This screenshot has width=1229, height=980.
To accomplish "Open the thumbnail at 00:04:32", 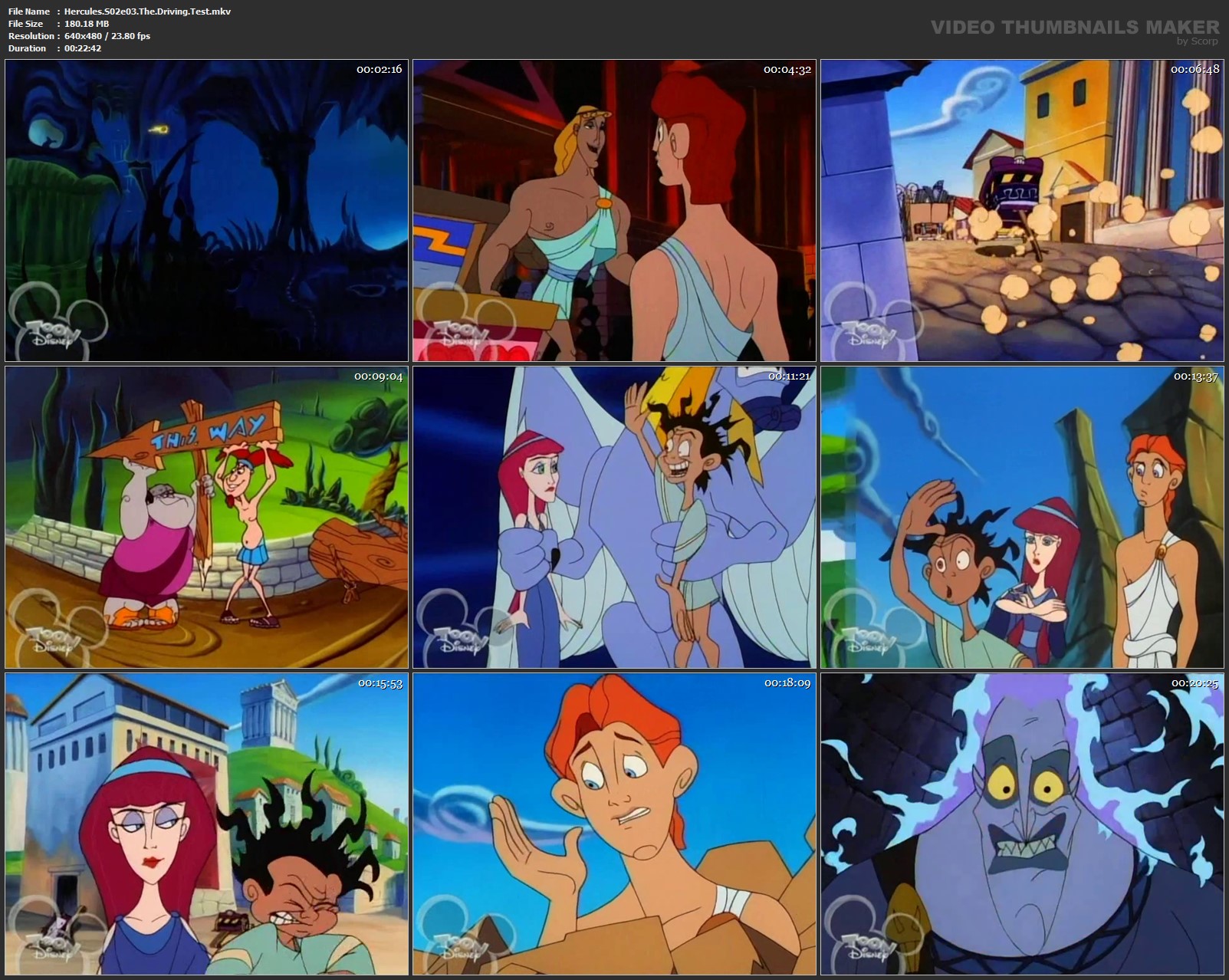I will coord(614,210).
